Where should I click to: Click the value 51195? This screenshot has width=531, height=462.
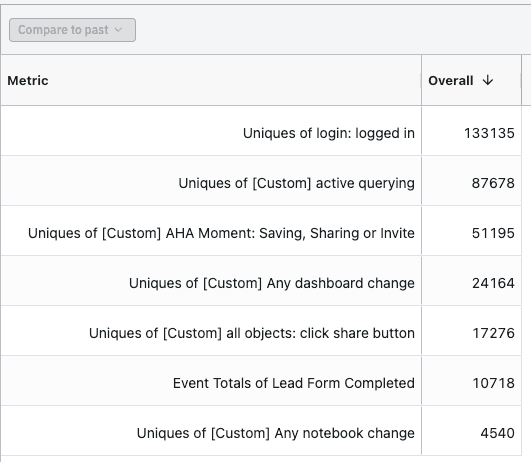493,233
